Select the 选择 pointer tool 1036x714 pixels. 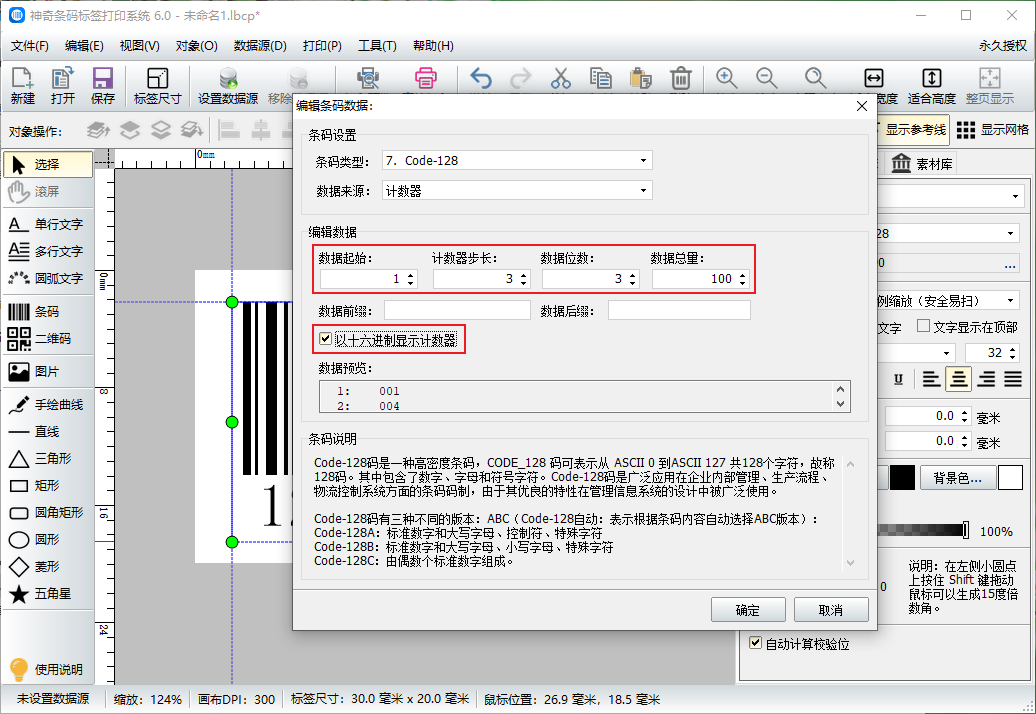(48, 164)
